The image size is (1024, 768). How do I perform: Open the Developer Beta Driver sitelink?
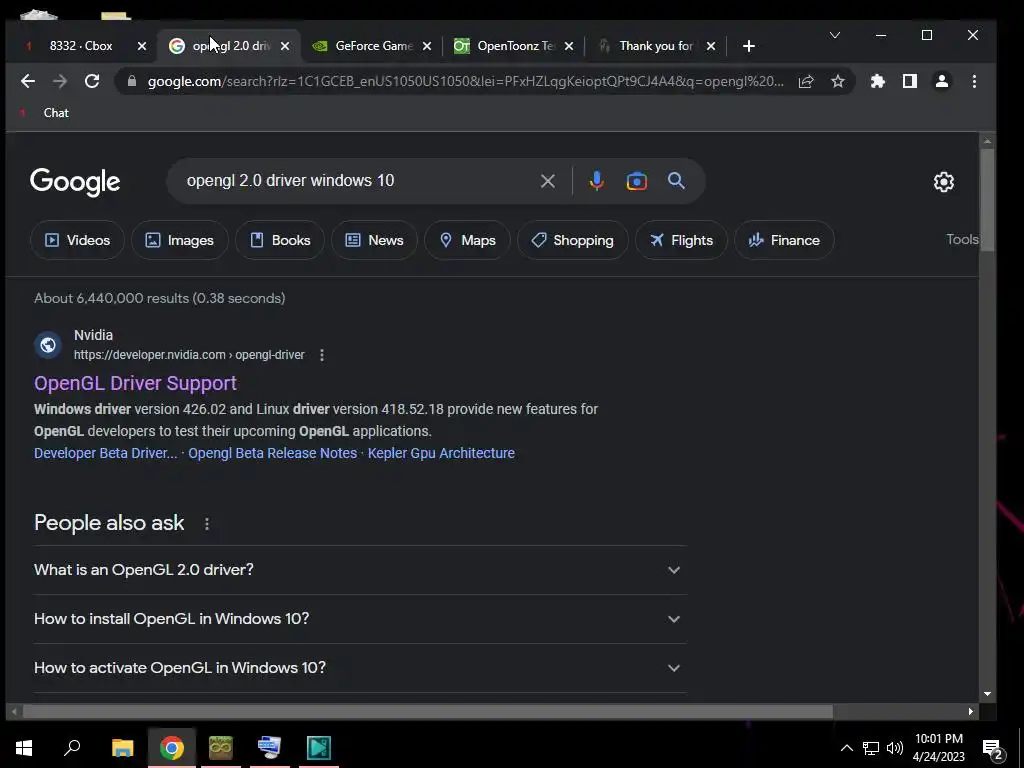click(x=106, y=453)
